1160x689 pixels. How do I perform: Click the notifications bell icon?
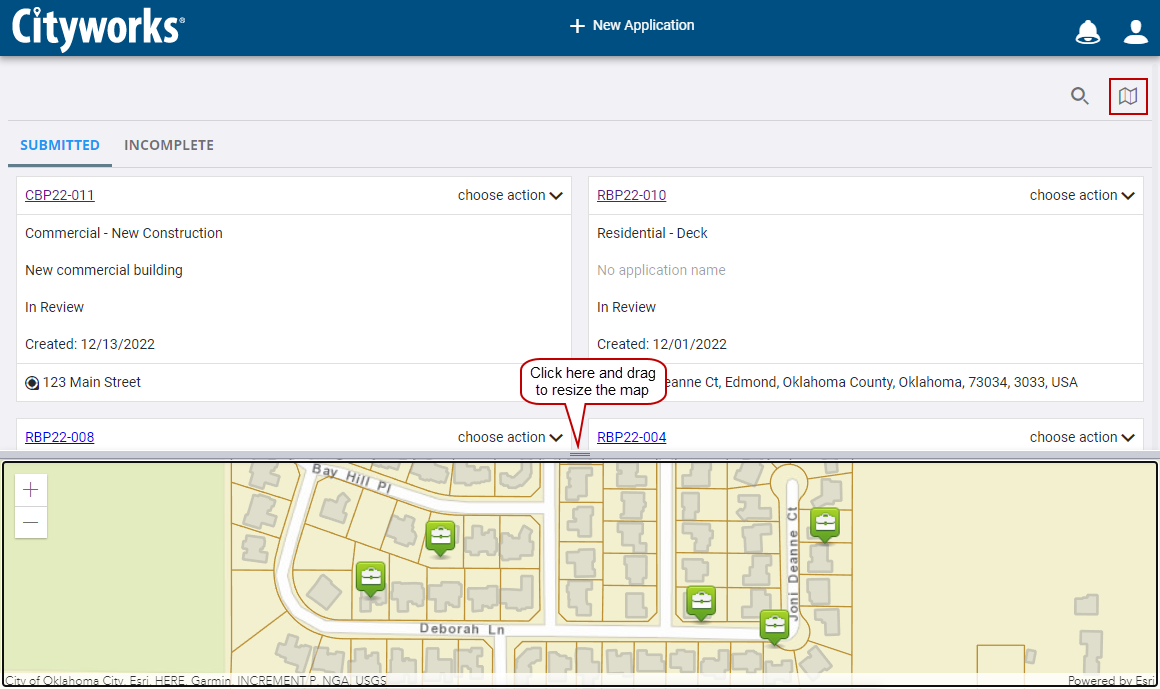tap(1087, 31)
